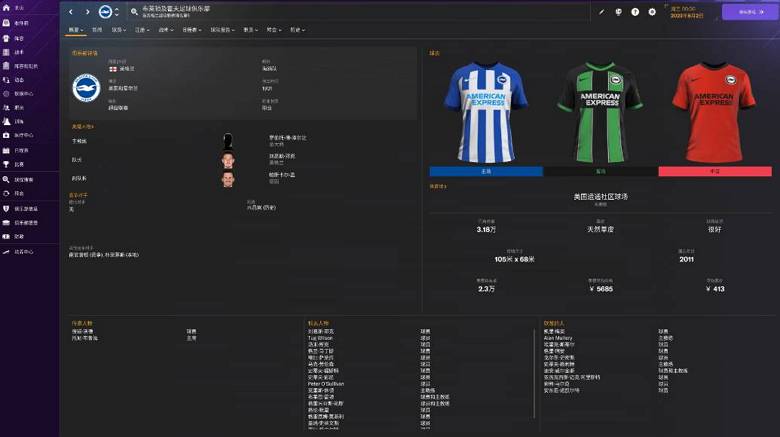Click the pencil edit icon in the top bar
The height and width of the screenshot is (437, 780).
[601, 12]
